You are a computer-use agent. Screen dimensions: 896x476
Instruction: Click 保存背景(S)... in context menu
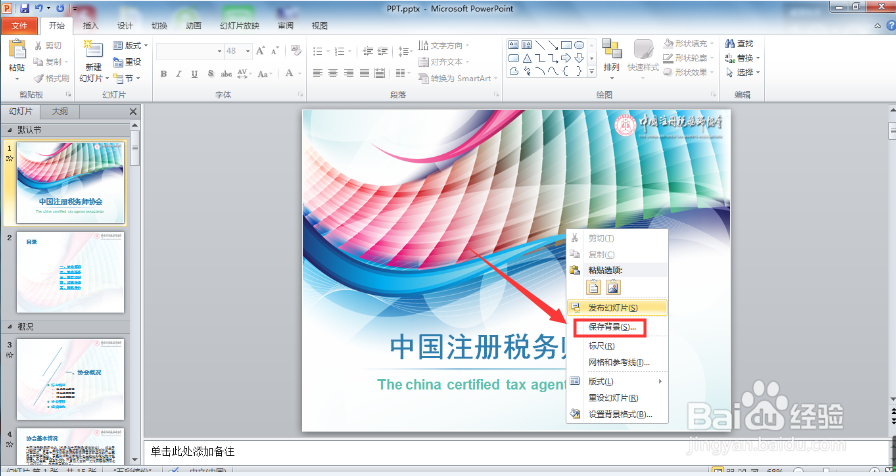tap(610, 327)
